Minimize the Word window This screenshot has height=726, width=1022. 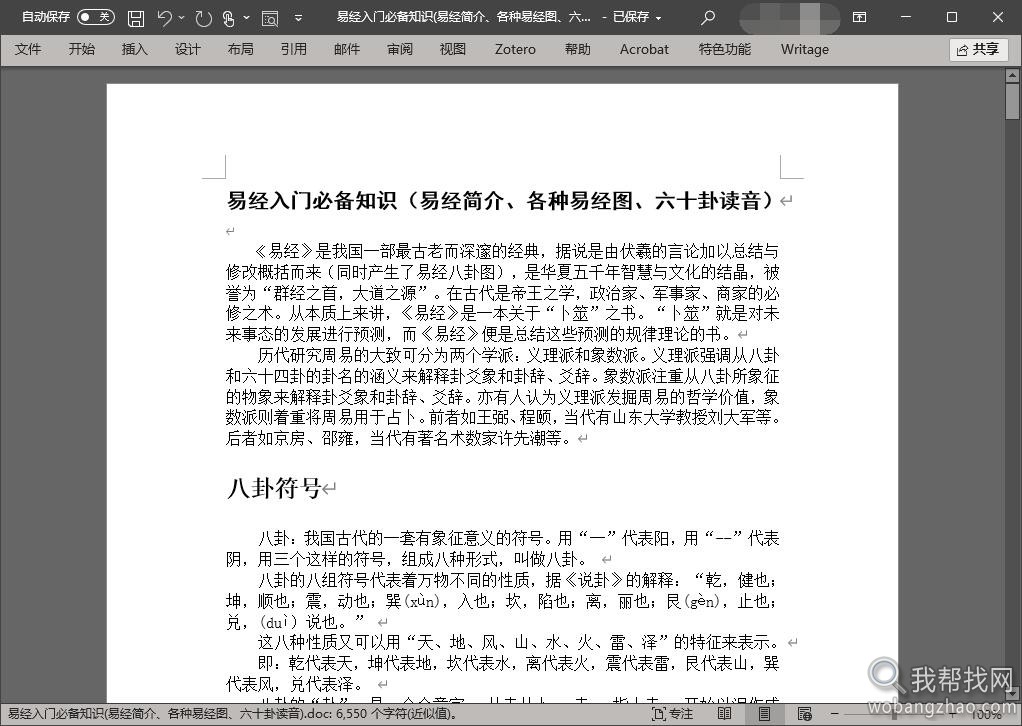(x=905, y=18)
